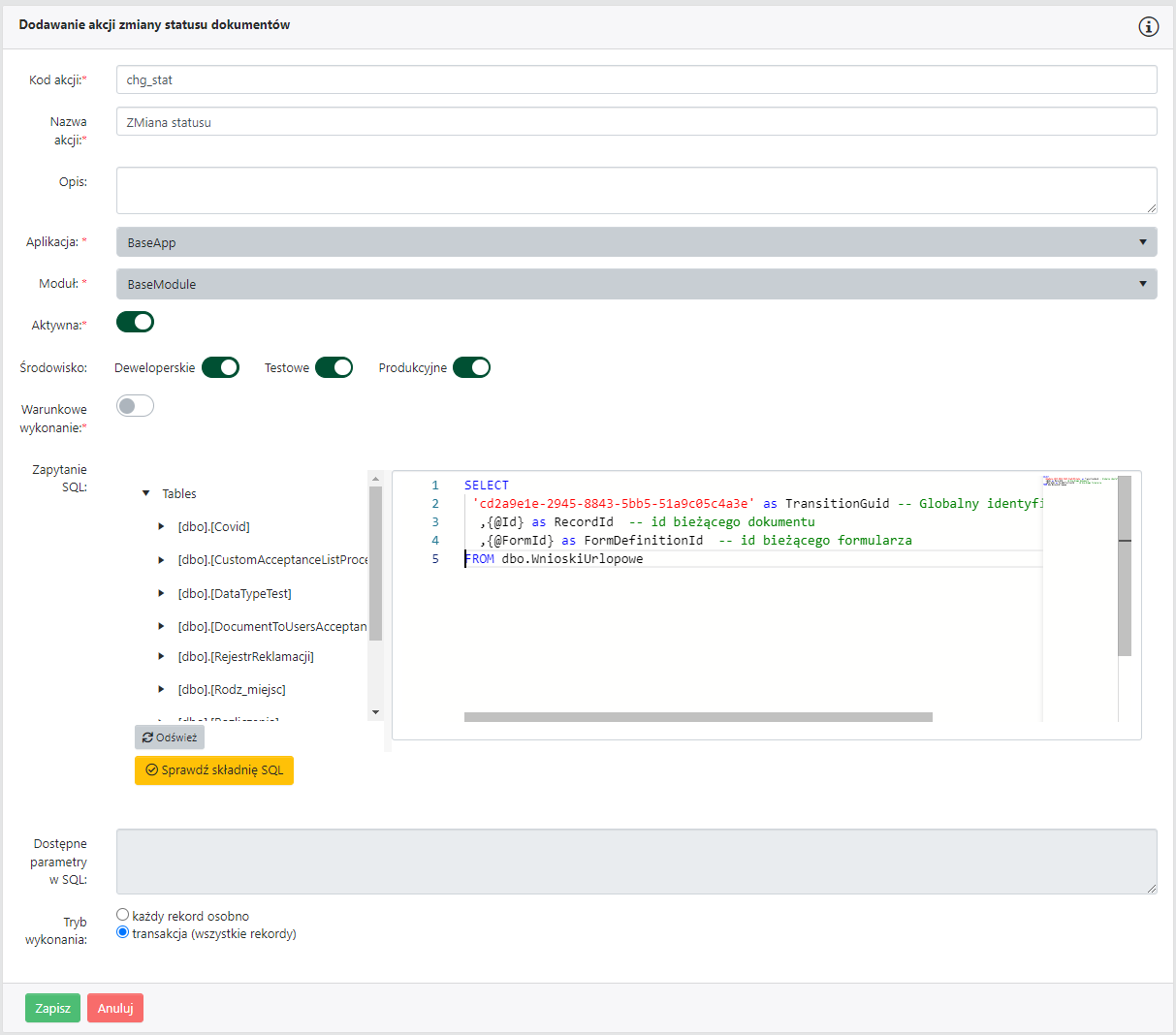1176x1035 pixels.
Task: Click the info icon in the header
Action: [1148, 26]
